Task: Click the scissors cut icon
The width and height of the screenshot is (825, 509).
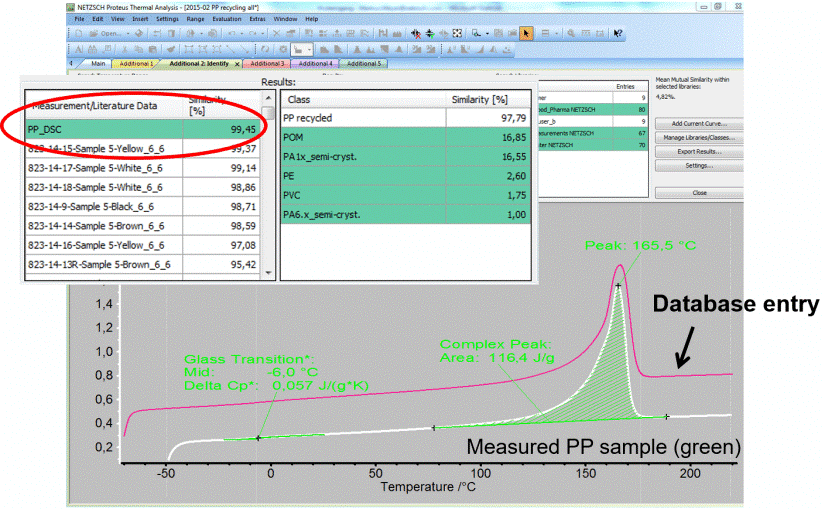Action: [x=125, y=49]
